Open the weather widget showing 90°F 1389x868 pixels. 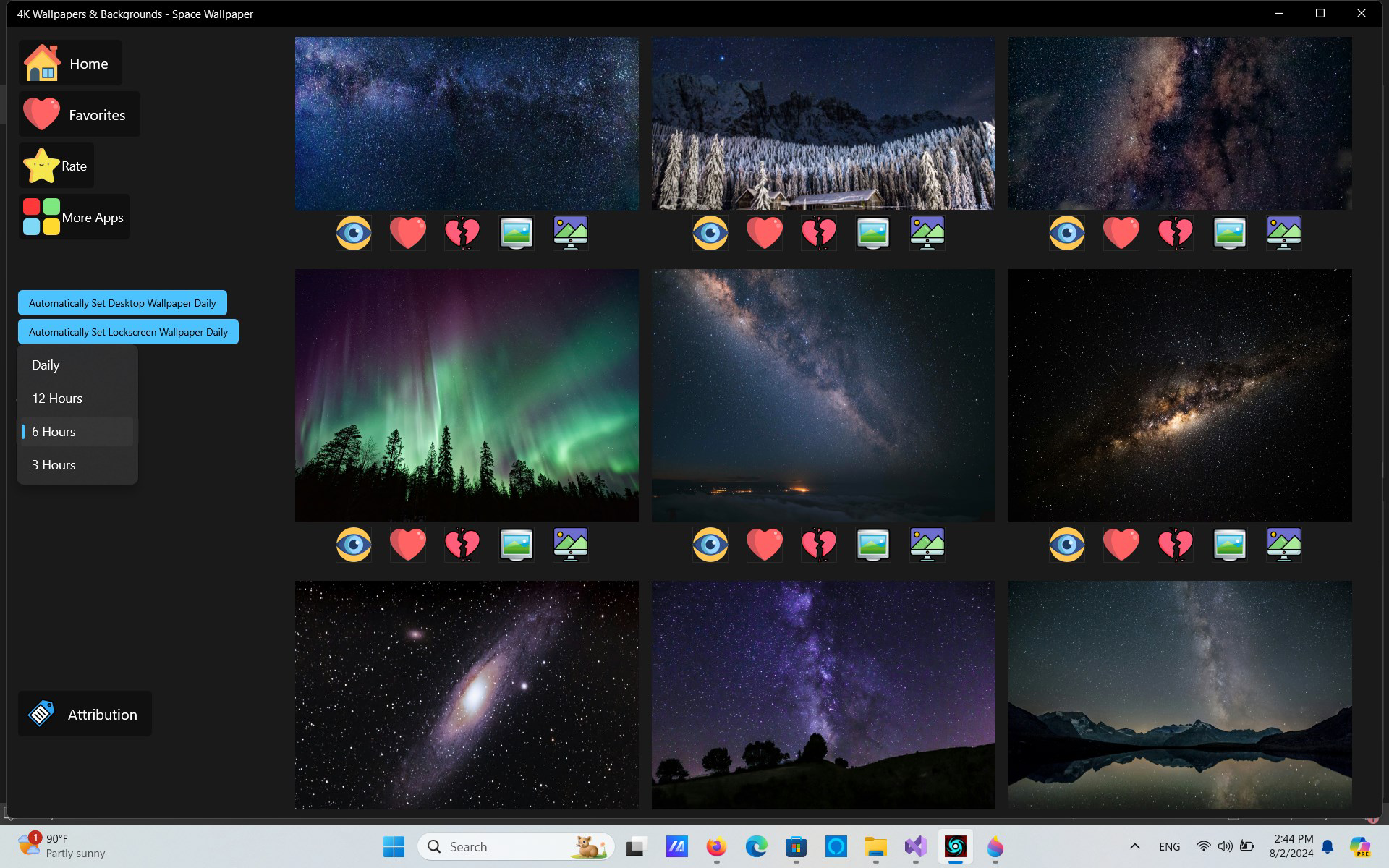[63, 846]
